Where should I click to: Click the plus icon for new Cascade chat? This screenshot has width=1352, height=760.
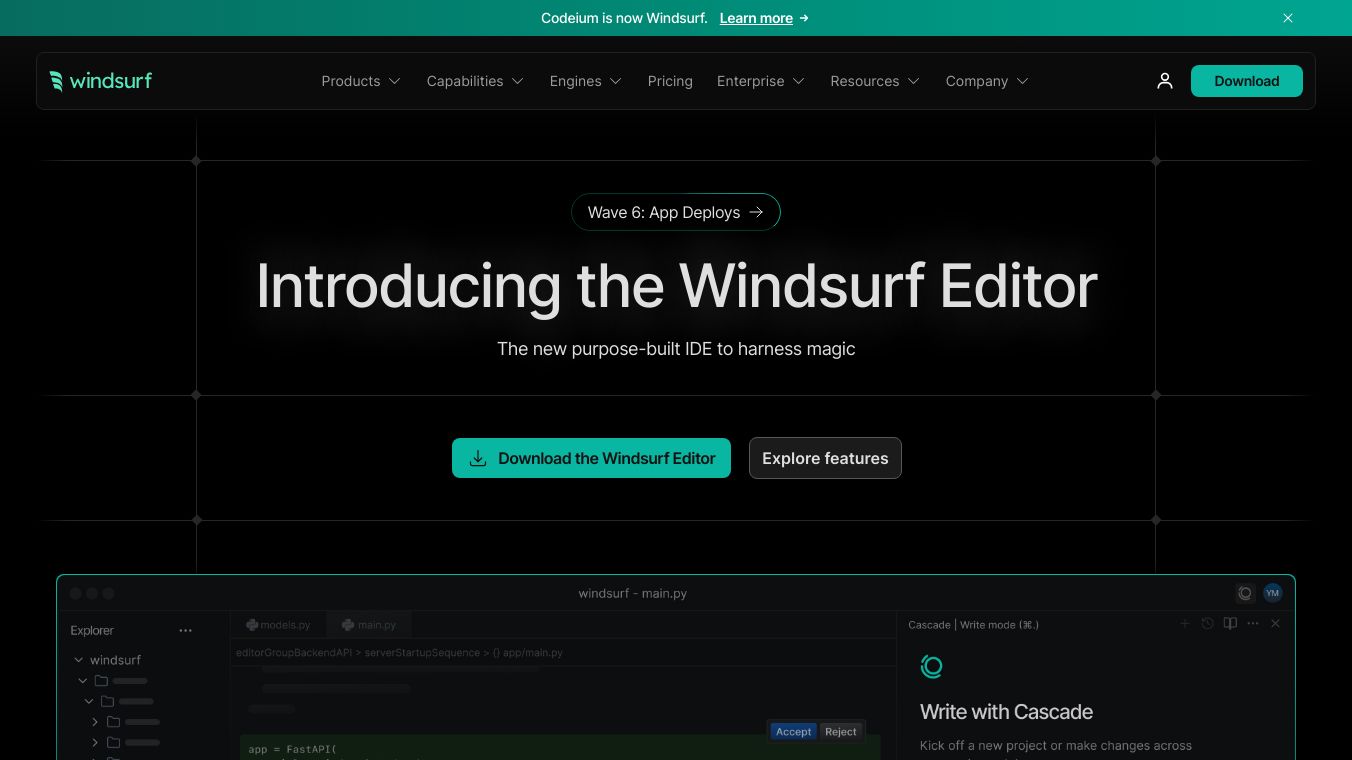(x=1185, y=624)
